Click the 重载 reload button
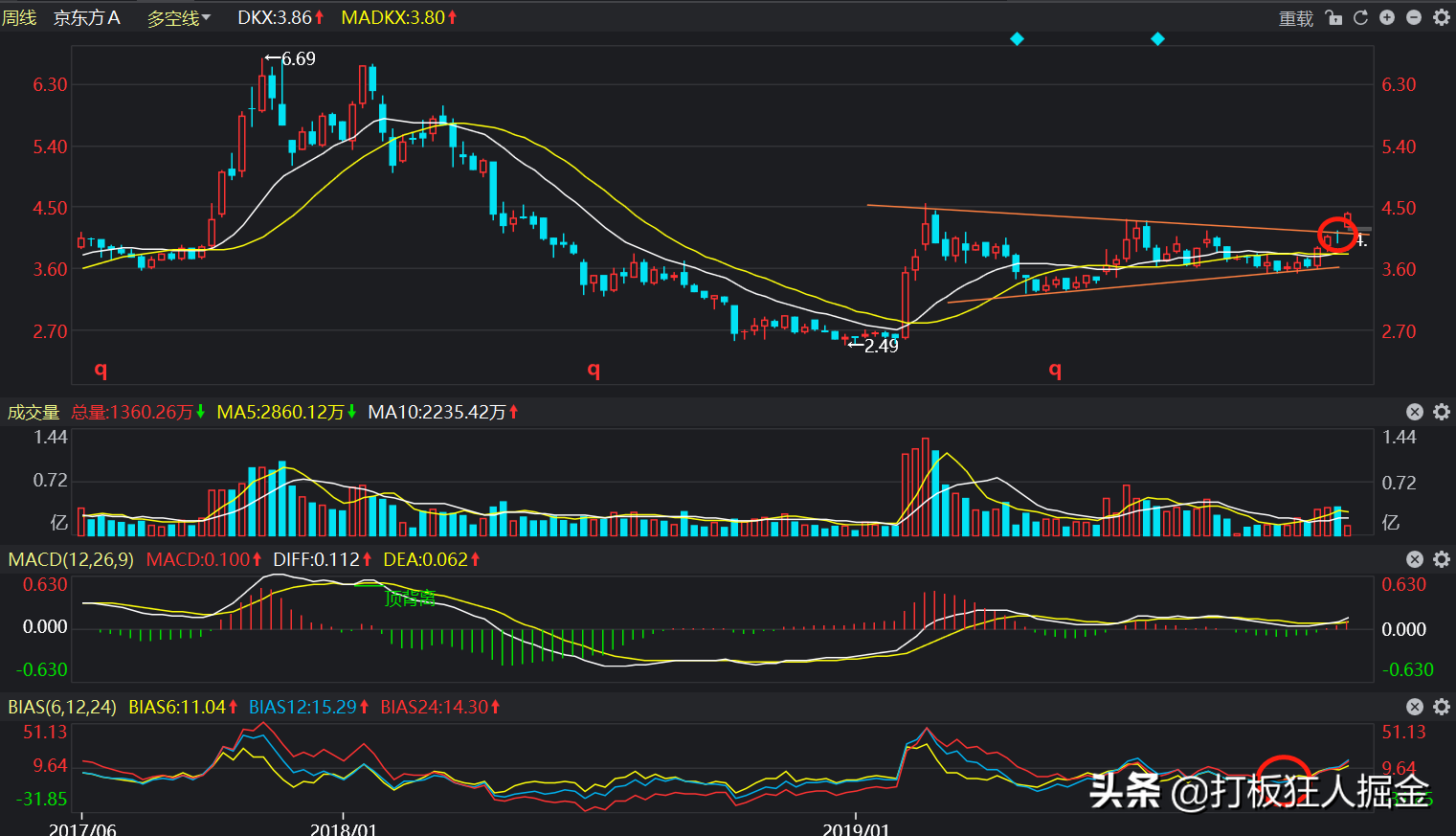1456x836 pixels. [1296, 18]
